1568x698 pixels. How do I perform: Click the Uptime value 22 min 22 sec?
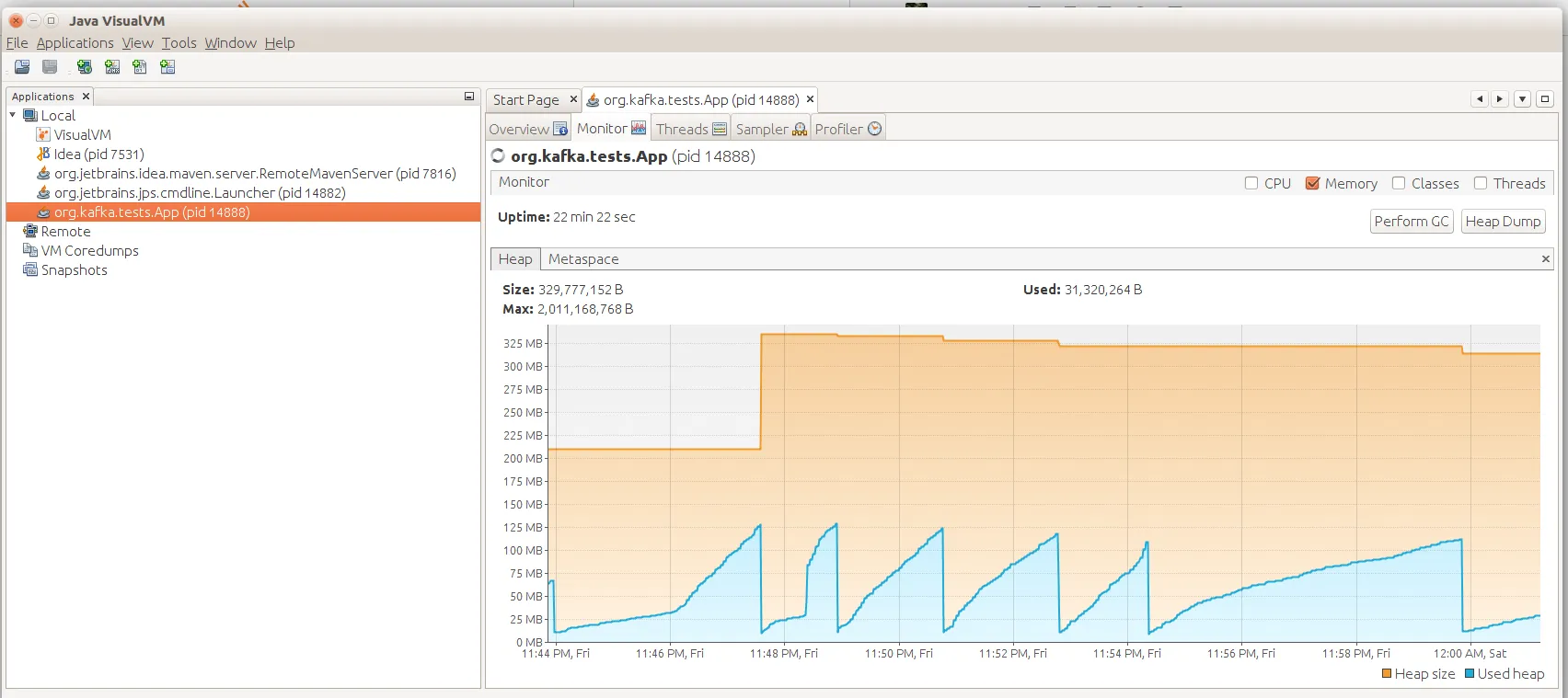click(594, 217)
